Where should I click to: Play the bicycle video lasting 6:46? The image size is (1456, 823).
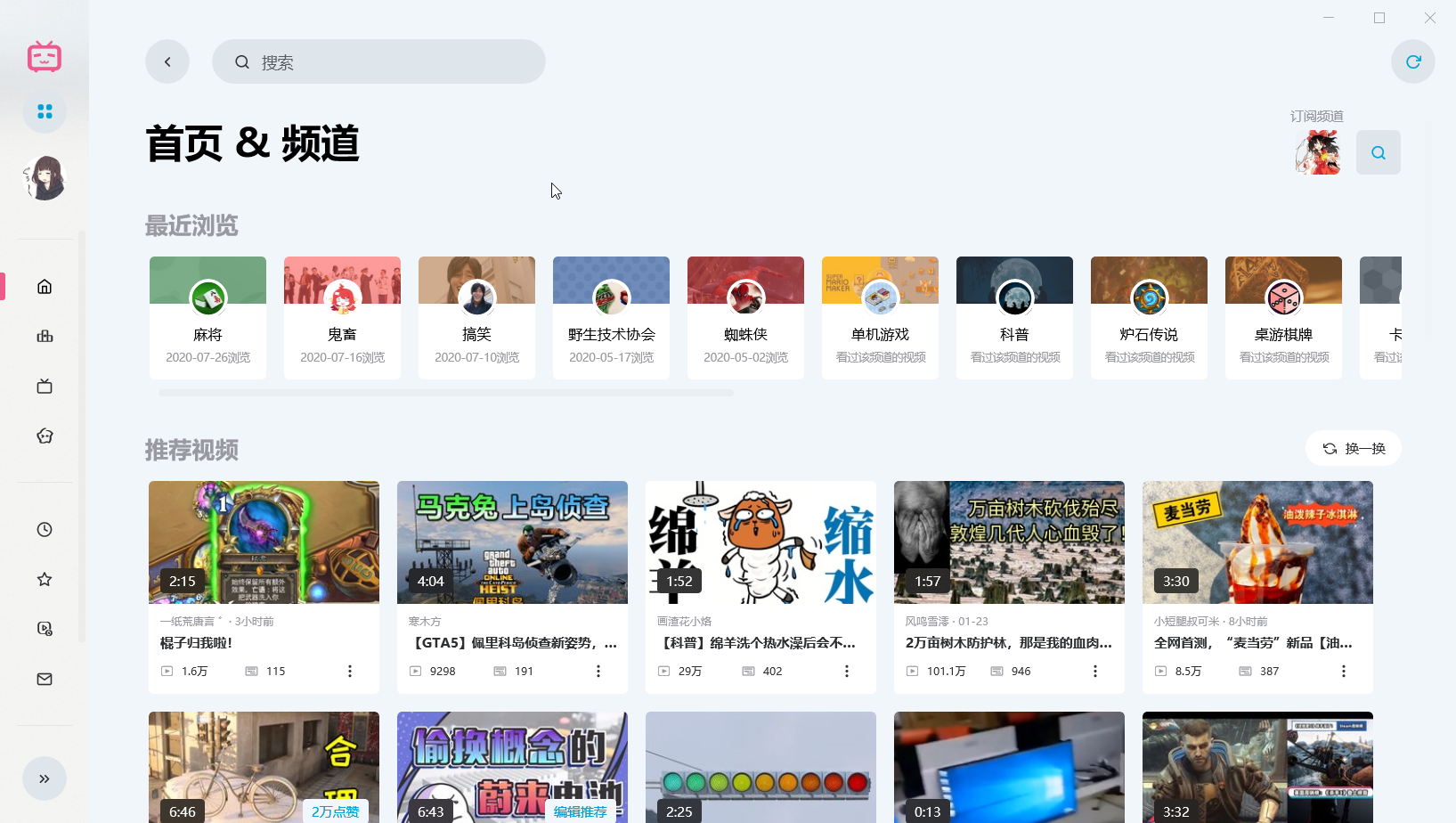[x=264, y=767]
